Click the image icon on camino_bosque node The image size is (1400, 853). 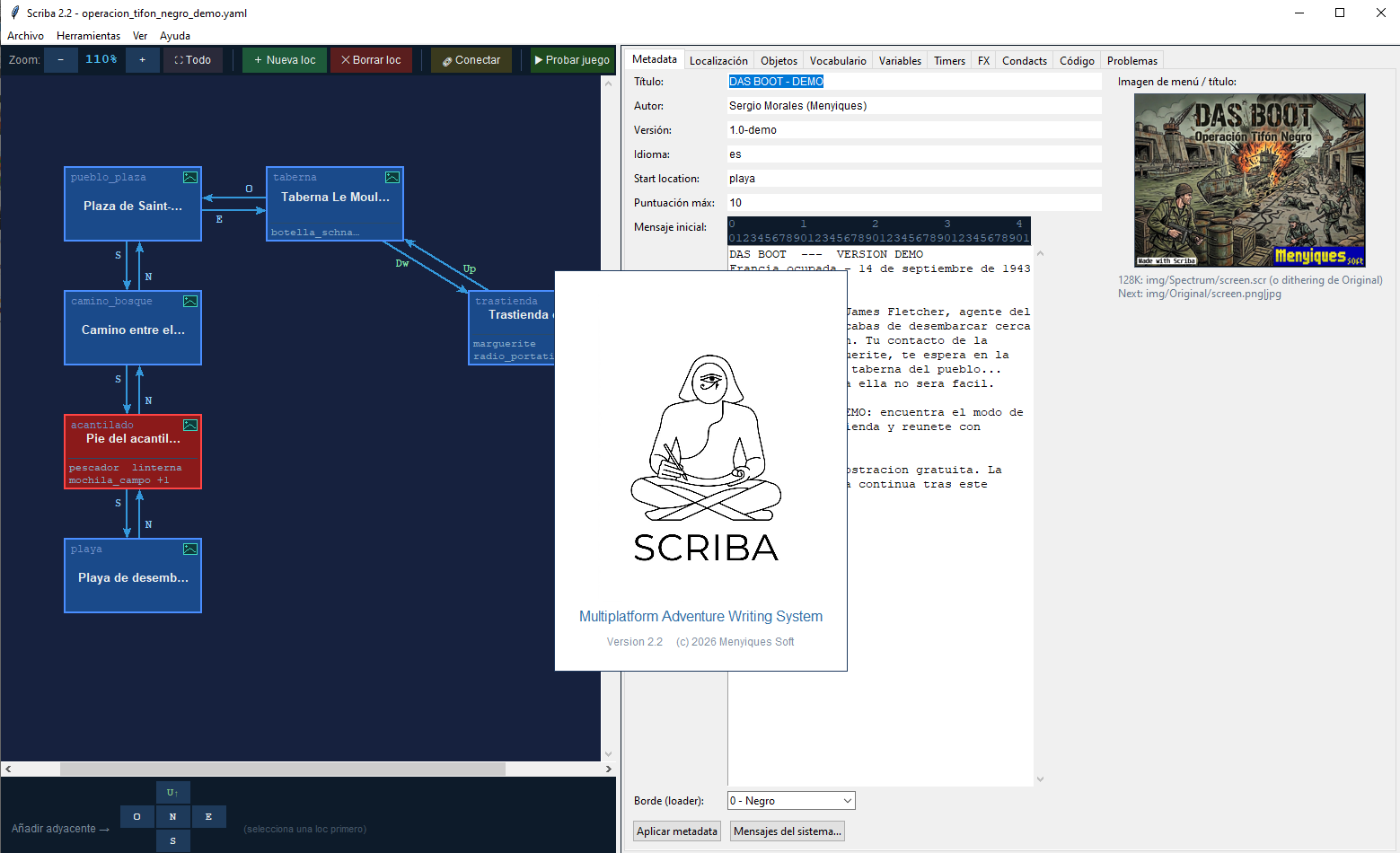click(190, 301)
